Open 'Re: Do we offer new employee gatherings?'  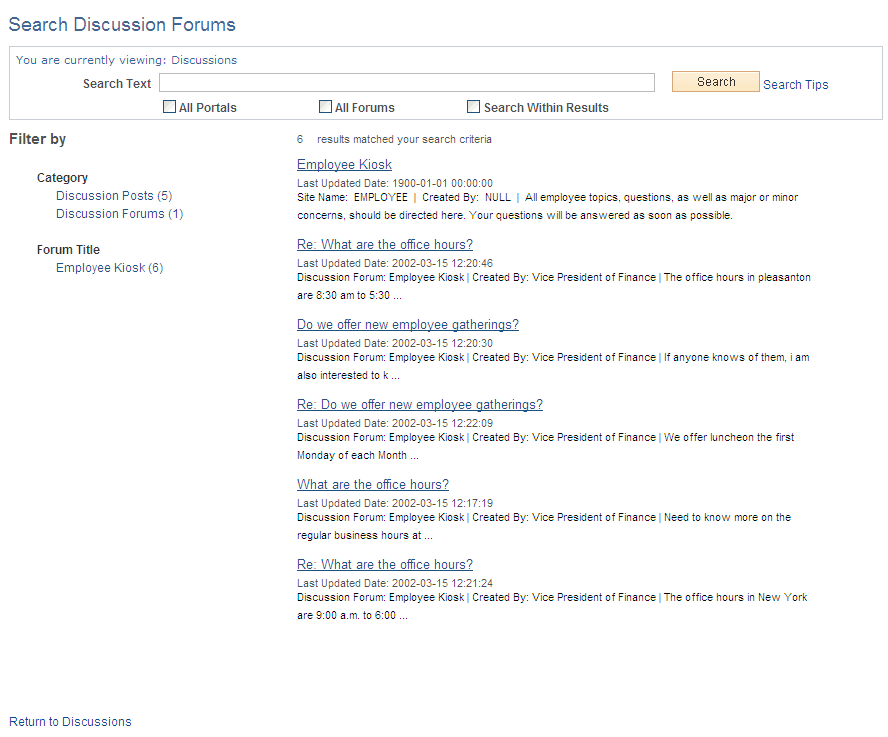coord(419,404)
